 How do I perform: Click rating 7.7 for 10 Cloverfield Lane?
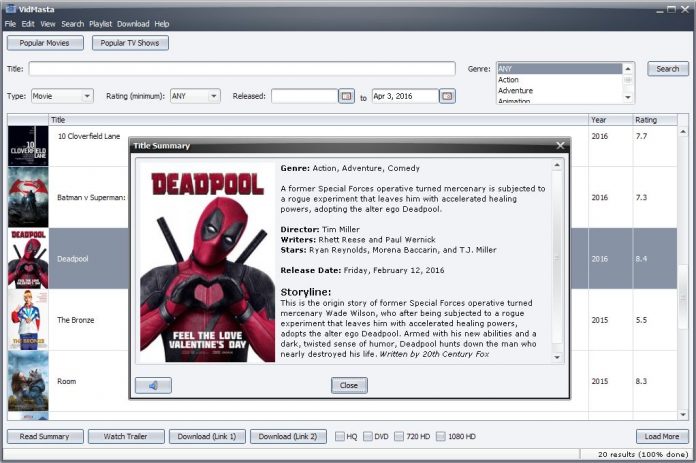(x=641, y=136)
